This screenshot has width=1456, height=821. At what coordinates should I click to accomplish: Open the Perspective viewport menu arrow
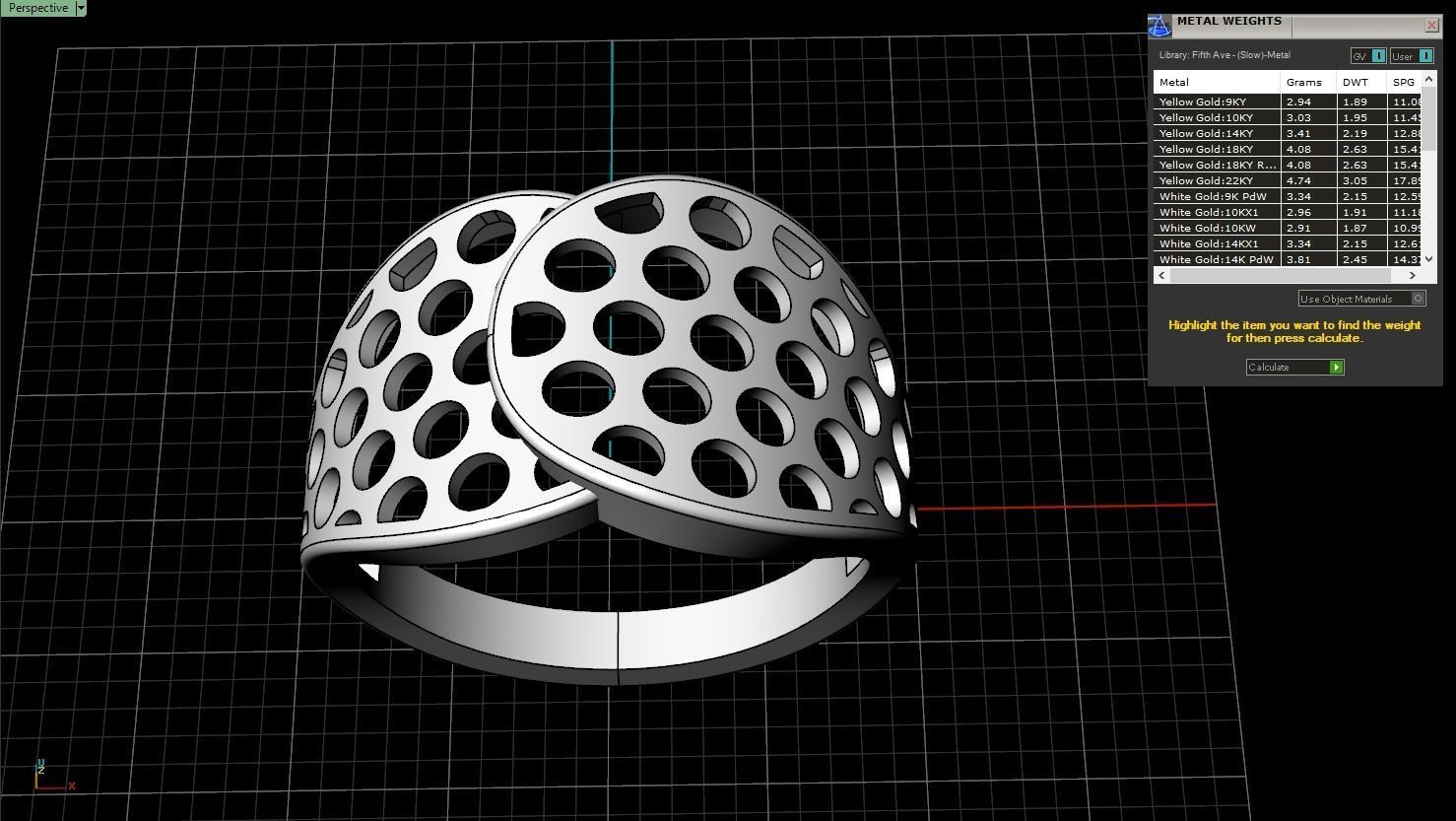[81, 8]
